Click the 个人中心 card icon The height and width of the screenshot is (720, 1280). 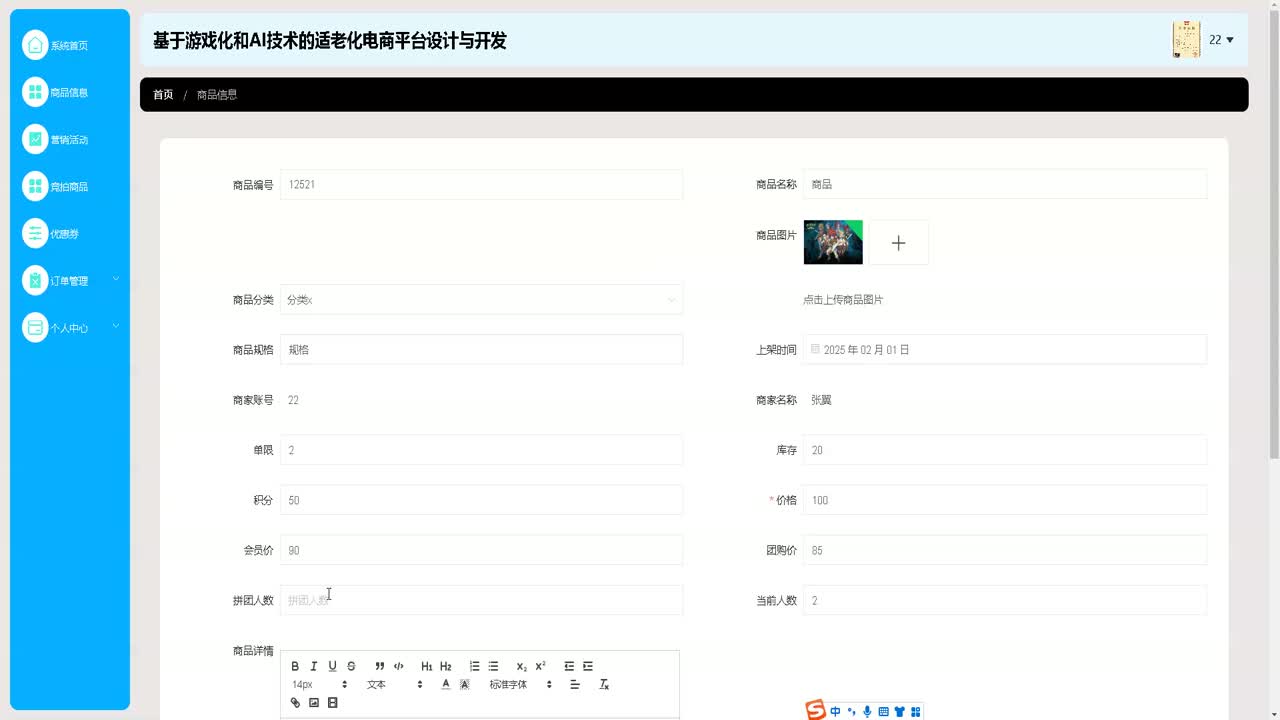(x=35, y=327)
